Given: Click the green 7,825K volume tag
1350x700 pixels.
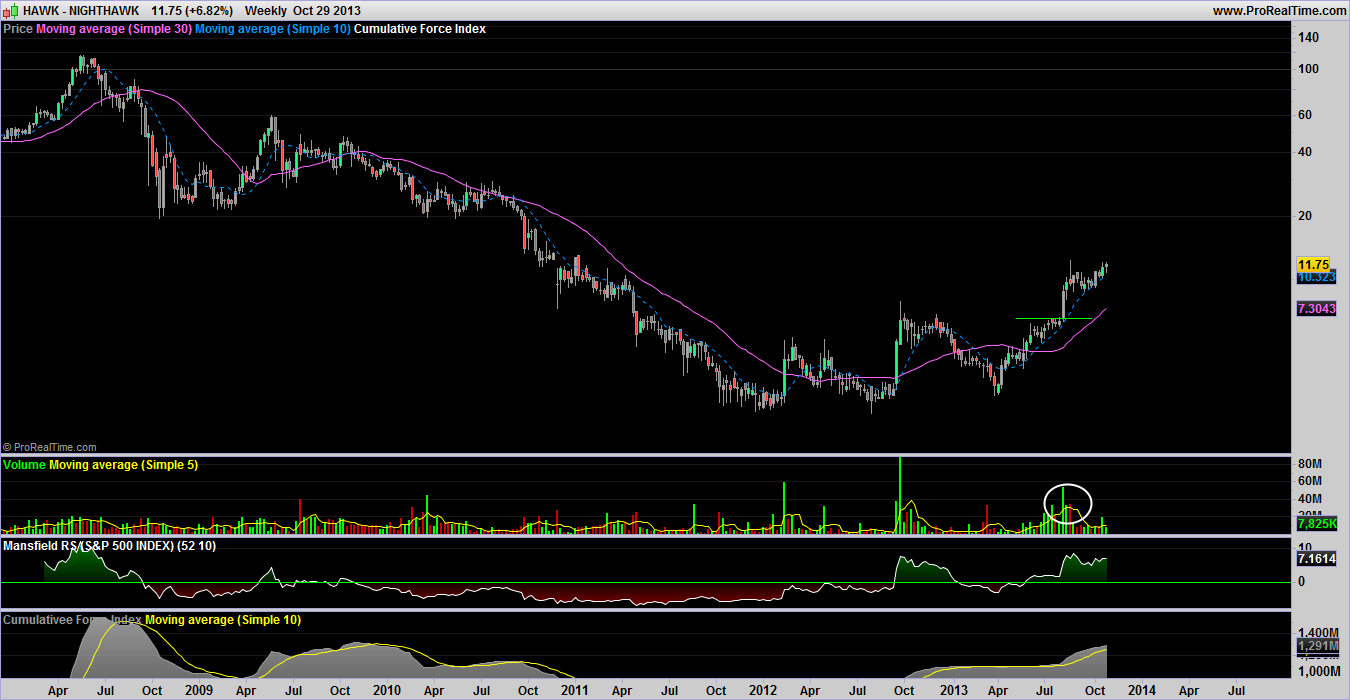Looking at the screenshot, I should (1315, 523).
